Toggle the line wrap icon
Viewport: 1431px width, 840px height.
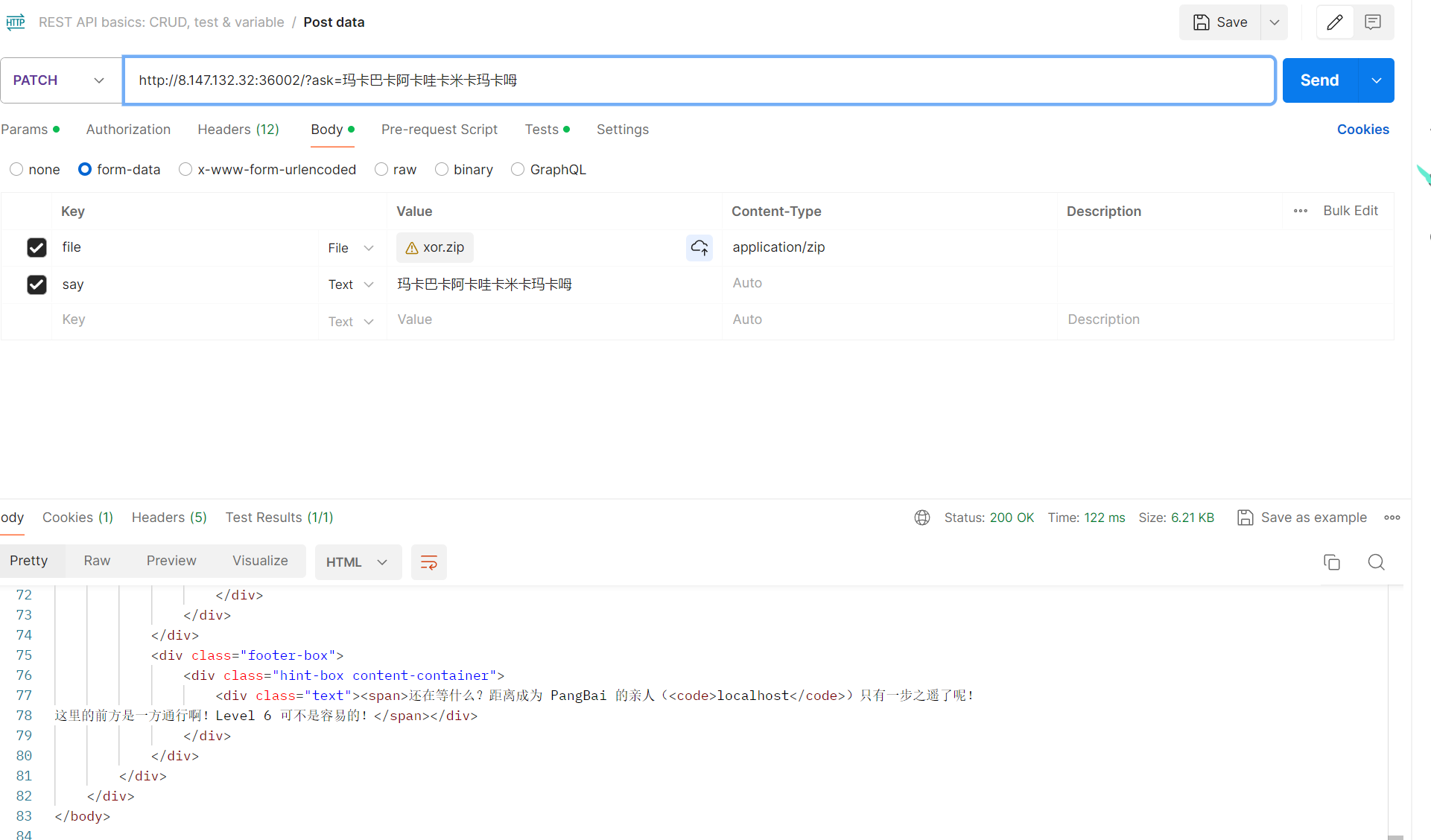429,562
